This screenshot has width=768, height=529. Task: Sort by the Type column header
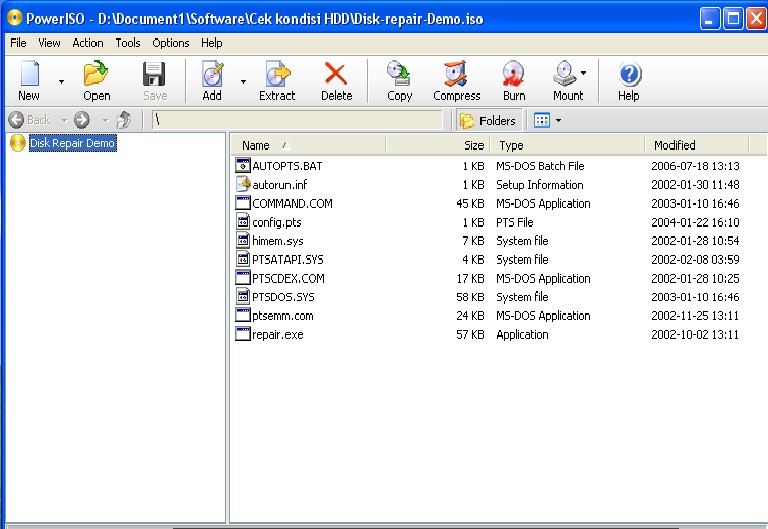[566, 145]
